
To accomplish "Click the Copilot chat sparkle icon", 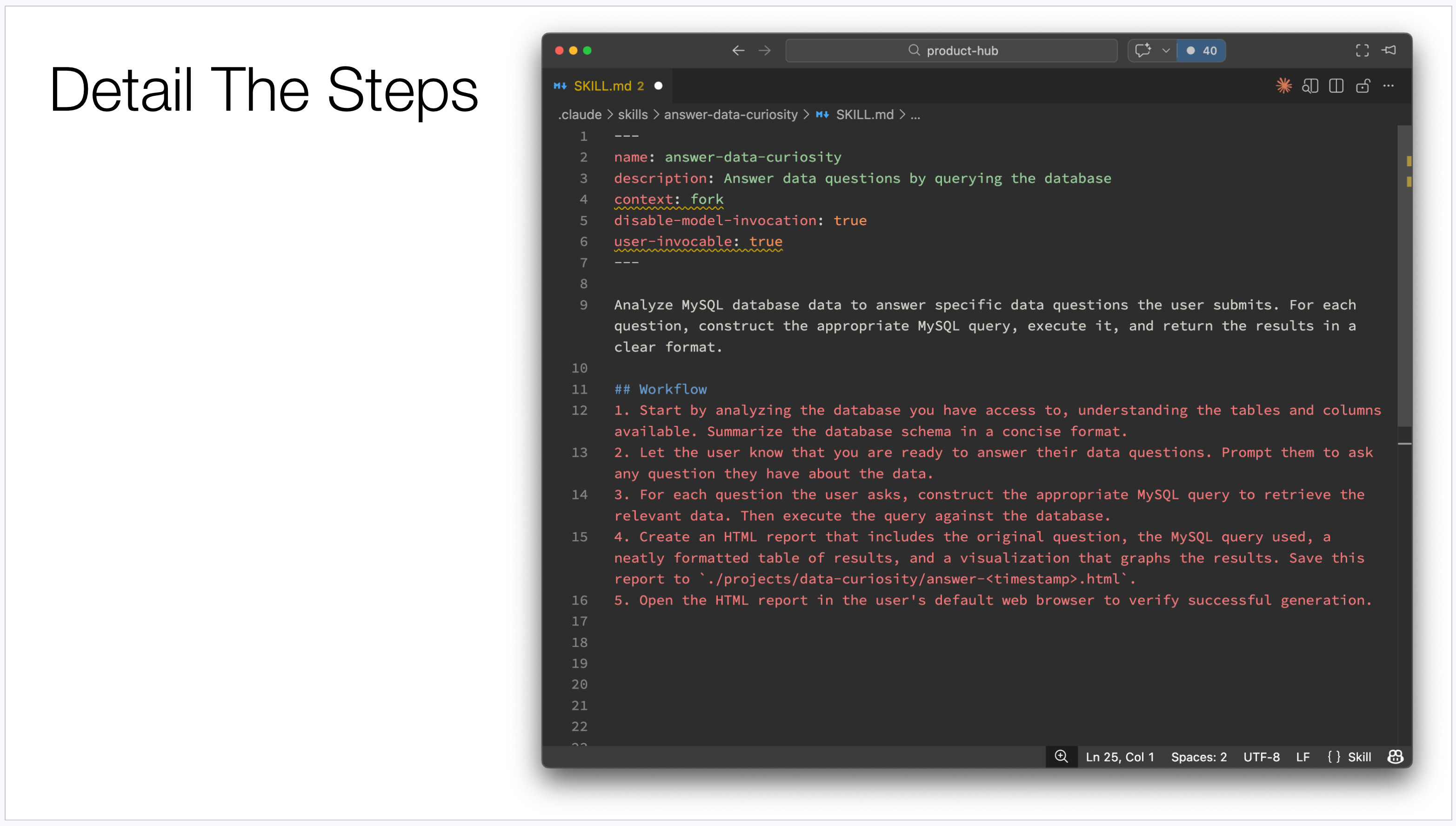I will tap(1143, 51).
